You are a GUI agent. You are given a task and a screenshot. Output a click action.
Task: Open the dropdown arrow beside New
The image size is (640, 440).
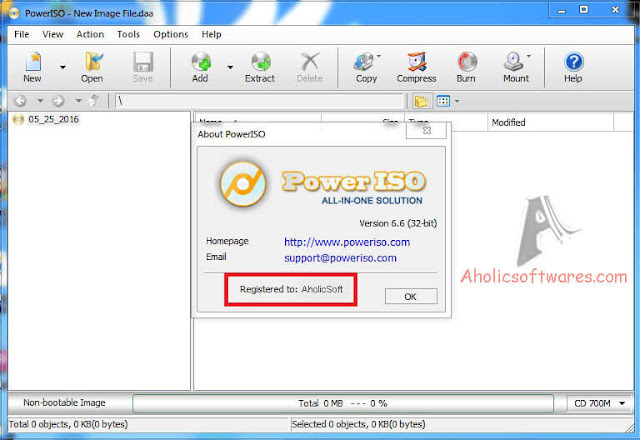point(63,67)
